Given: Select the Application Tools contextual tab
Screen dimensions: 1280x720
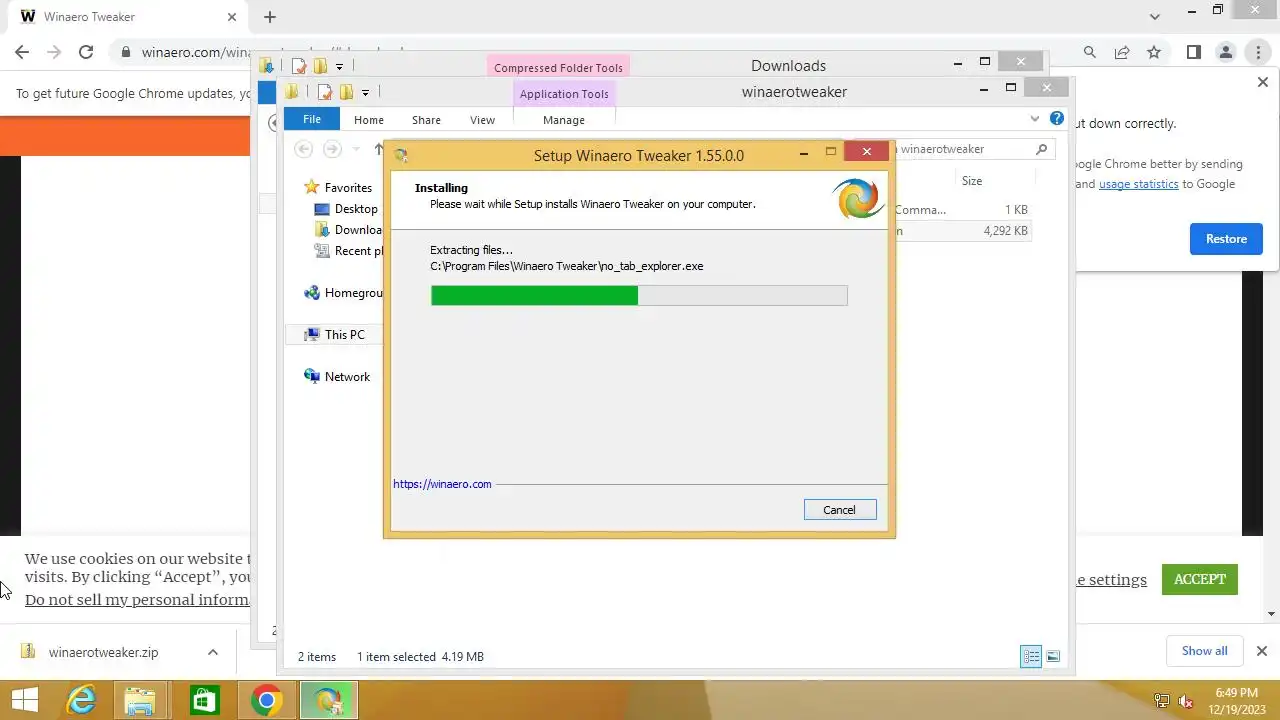Looking at the screenshot, I should [564, 94].
